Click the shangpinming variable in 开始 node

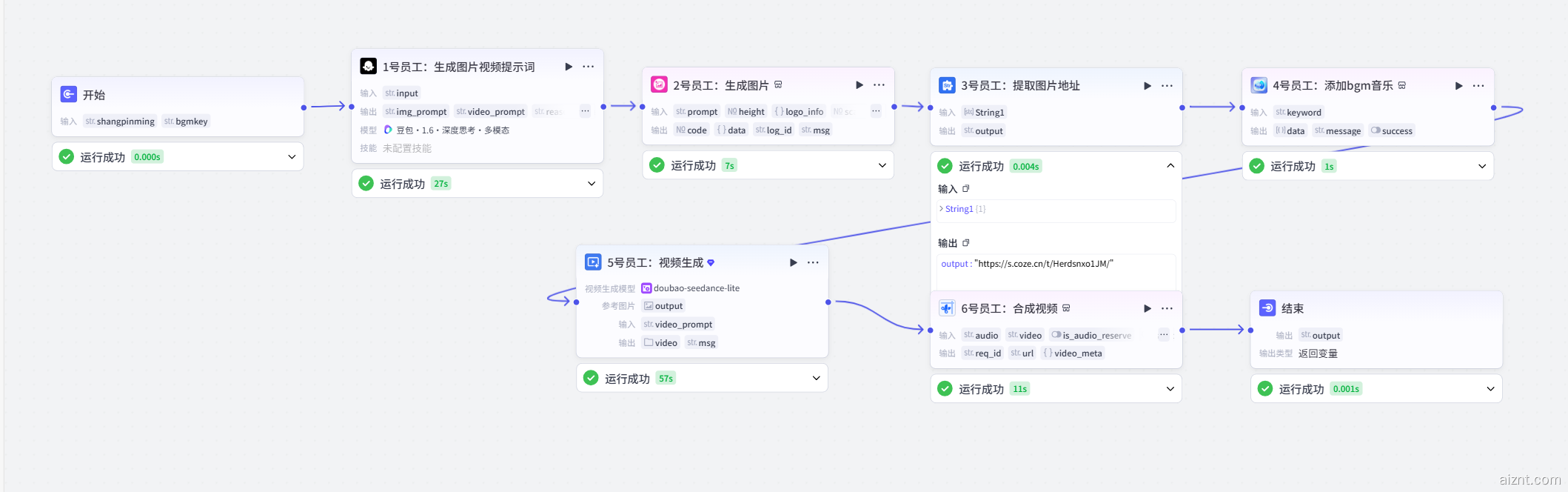point(120,122)
